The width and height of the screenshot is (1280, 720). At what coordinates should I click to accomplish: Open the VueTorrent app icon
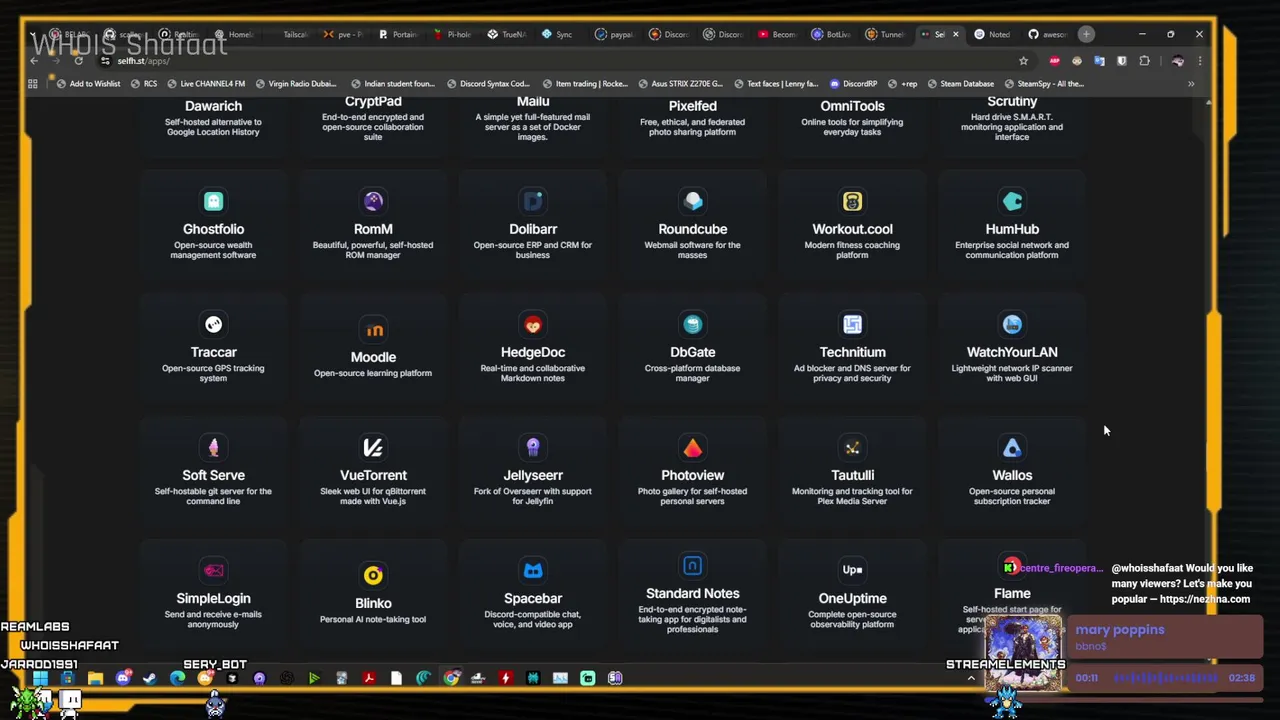[373, 447]
